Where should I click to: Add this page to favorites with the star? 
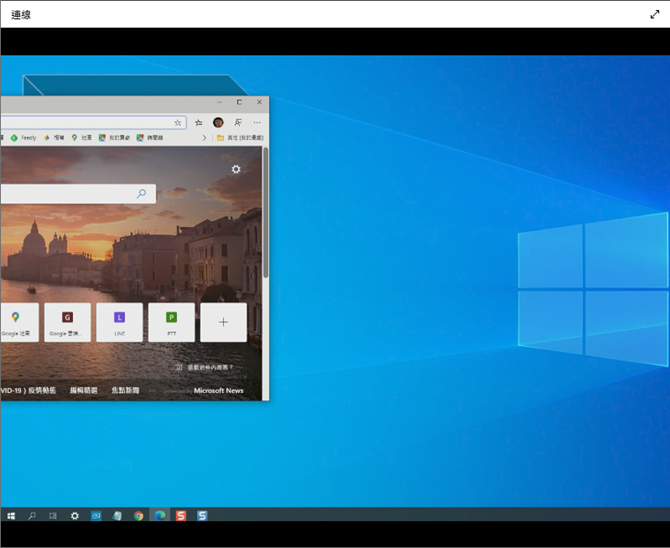point(178,123)
